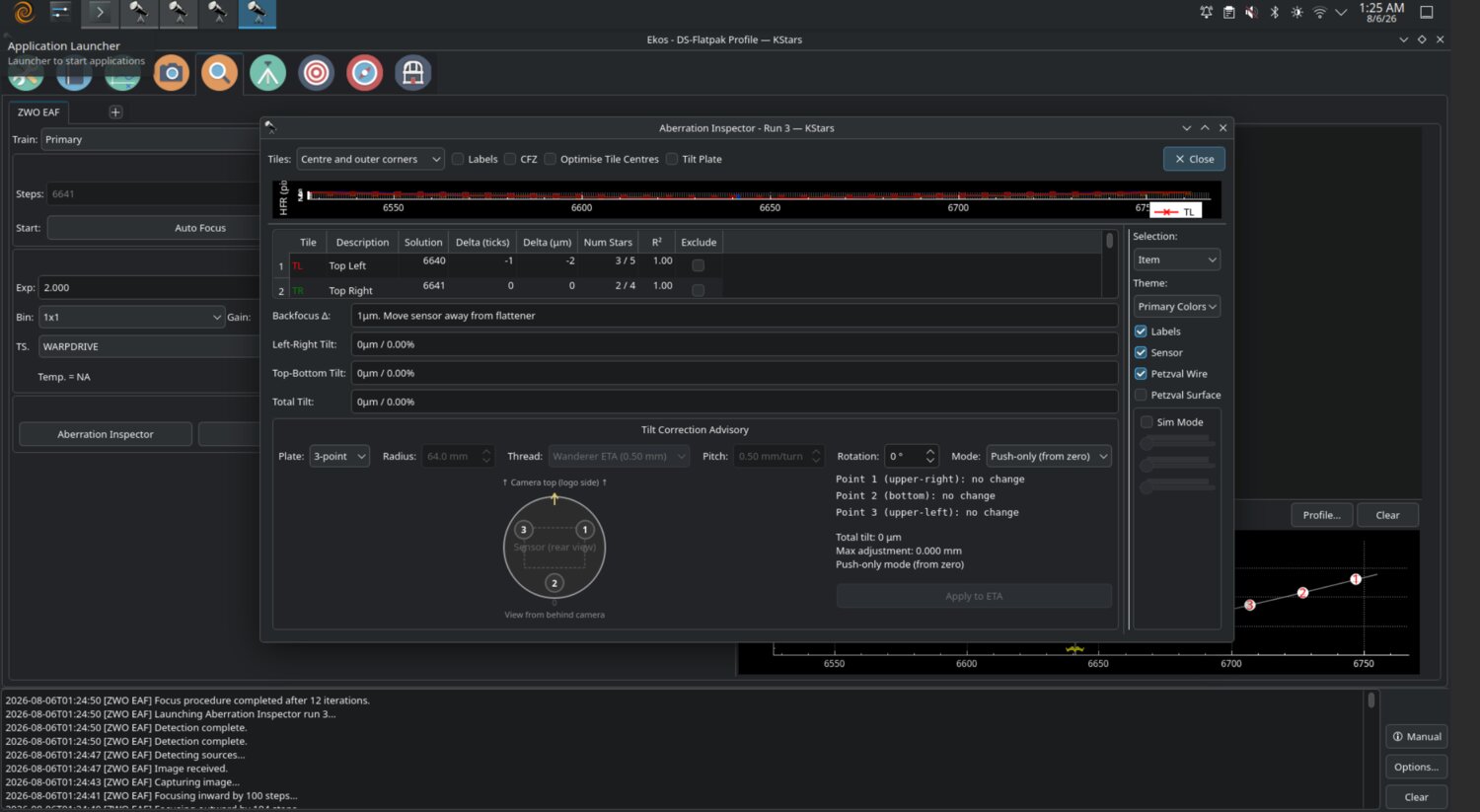Click the Backfocus delta text field

(734, 316)
